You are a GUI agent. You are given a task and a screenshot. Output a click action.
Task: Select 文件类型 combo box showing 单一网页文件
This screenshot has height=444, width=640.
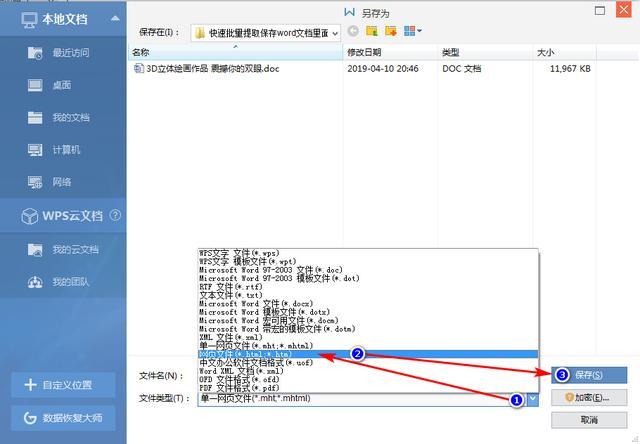368,399
